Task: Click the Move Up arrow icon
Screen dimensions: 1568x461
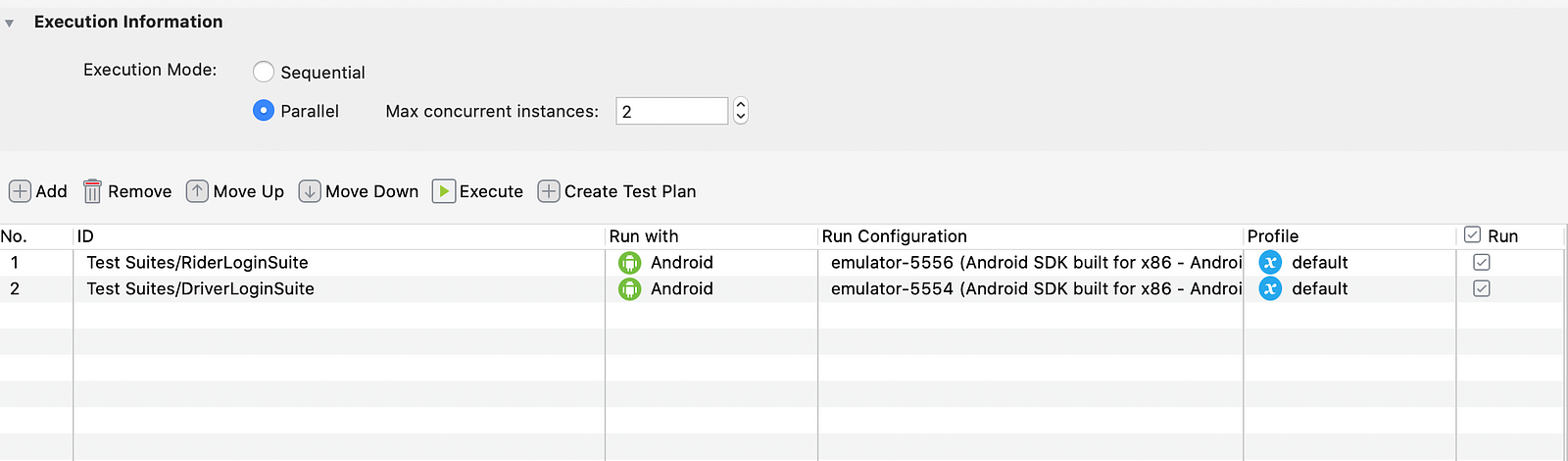Action: coord(197,191)
